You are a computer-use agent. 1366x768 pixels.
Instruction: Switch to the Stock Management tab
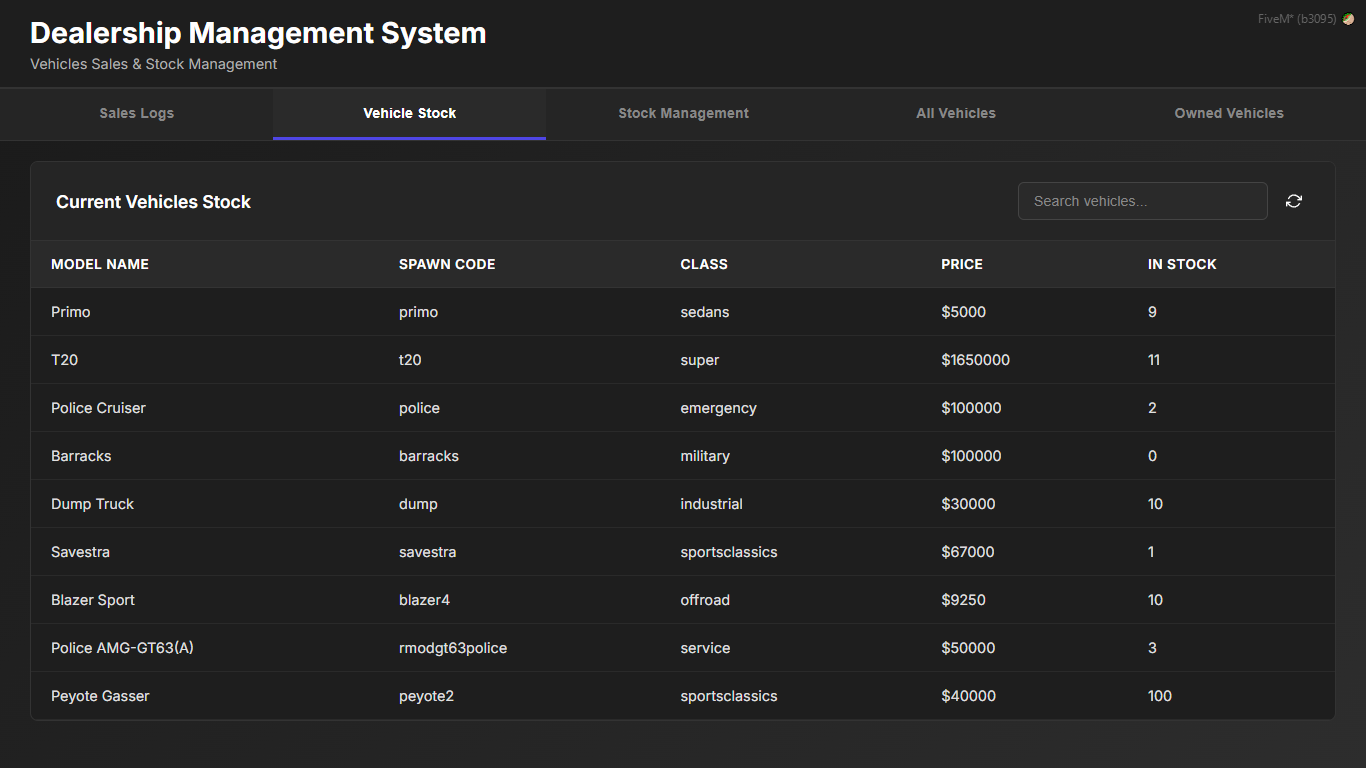(x=683, y=113)
